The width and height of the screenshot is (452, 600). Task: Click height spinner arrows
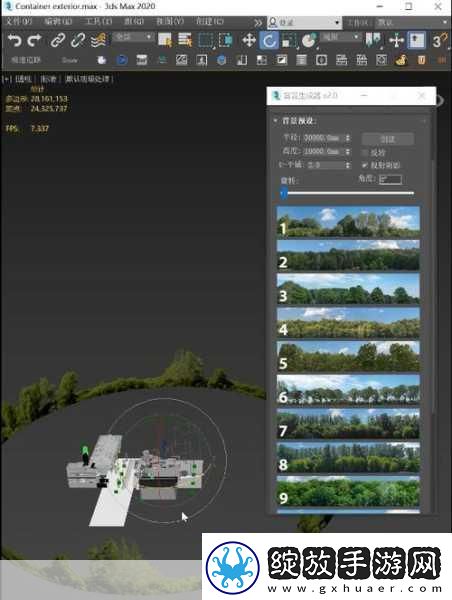click(x=348, y=152)
